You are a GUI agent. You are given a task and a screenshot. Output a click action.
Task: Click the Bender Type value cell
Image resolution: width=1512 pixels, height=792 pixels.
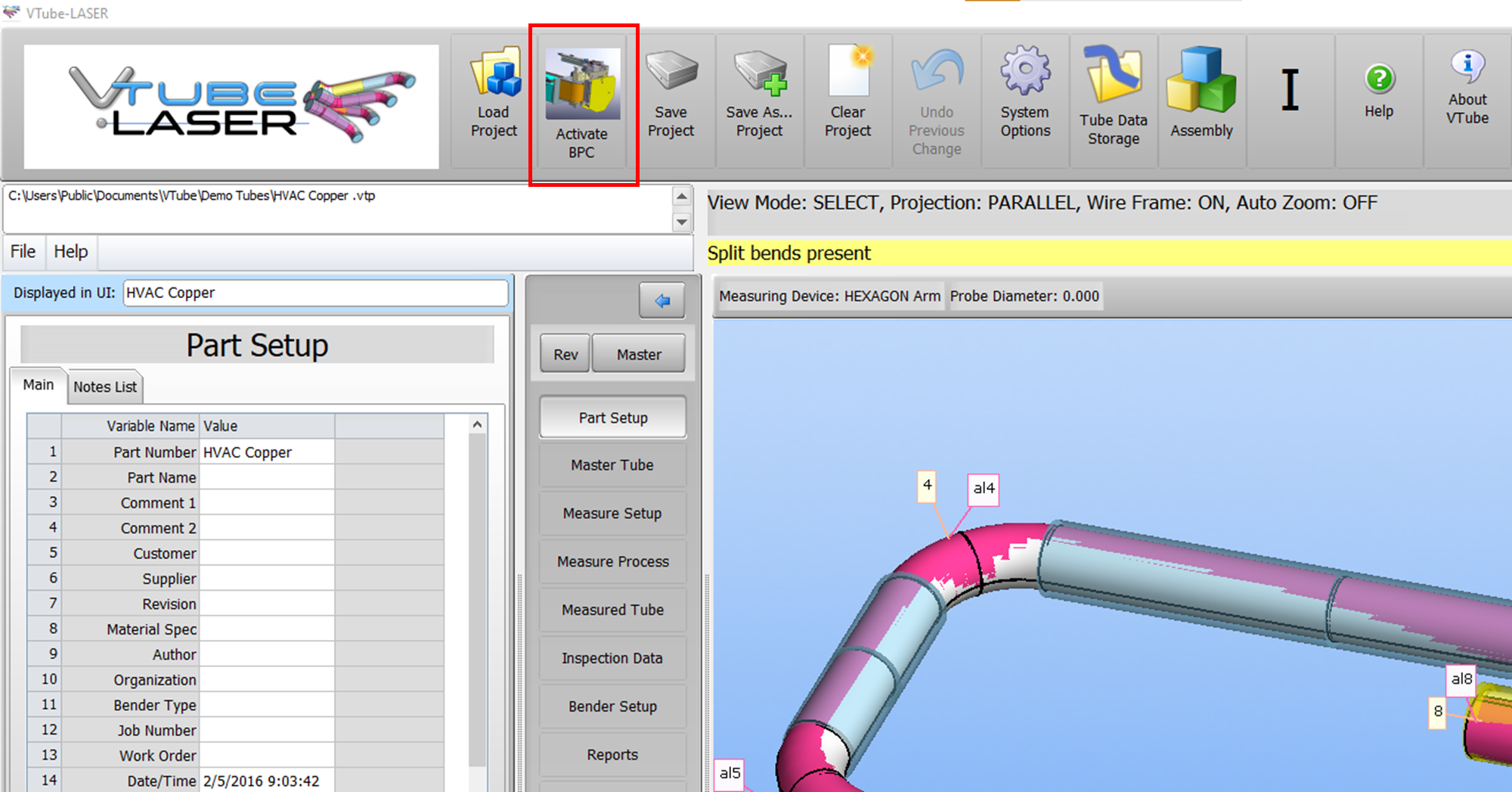(x=267, y=705)
